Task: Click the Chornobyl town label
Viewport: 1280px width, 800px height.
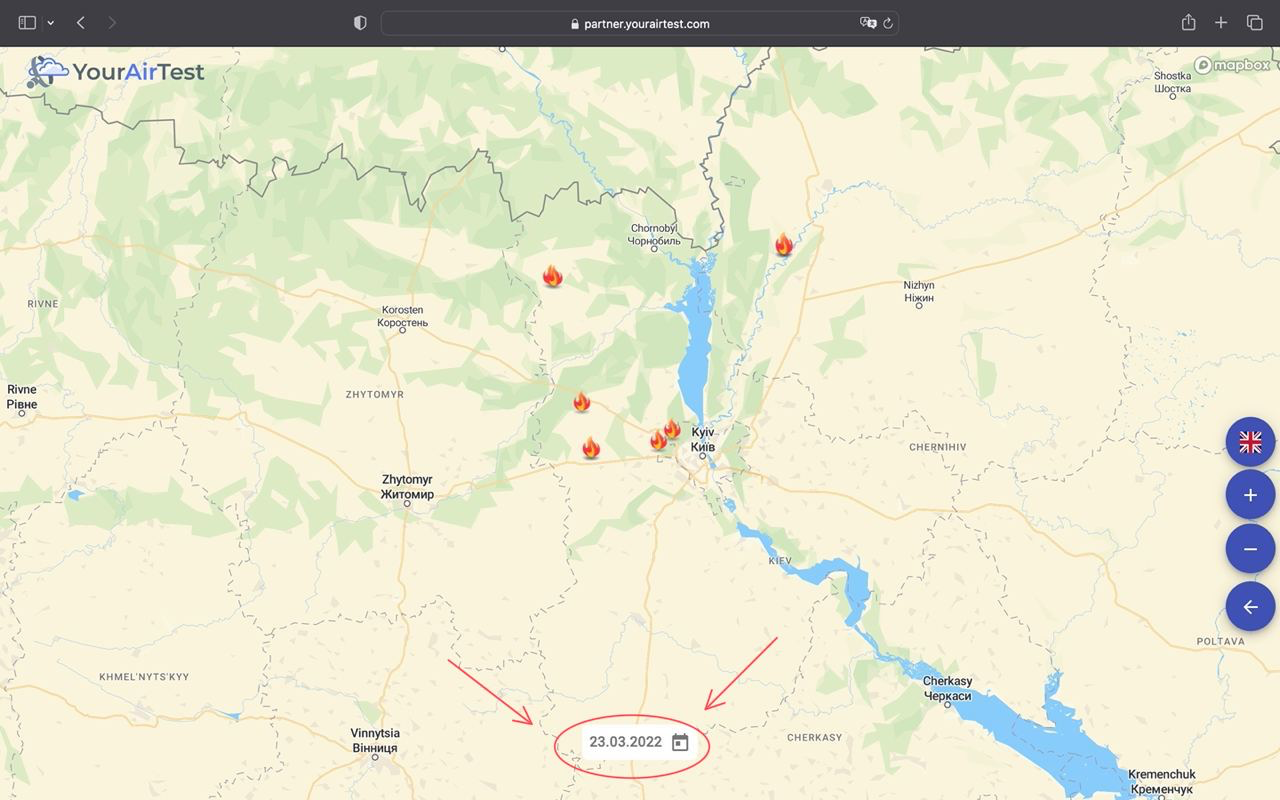Action: pos(654,235)
